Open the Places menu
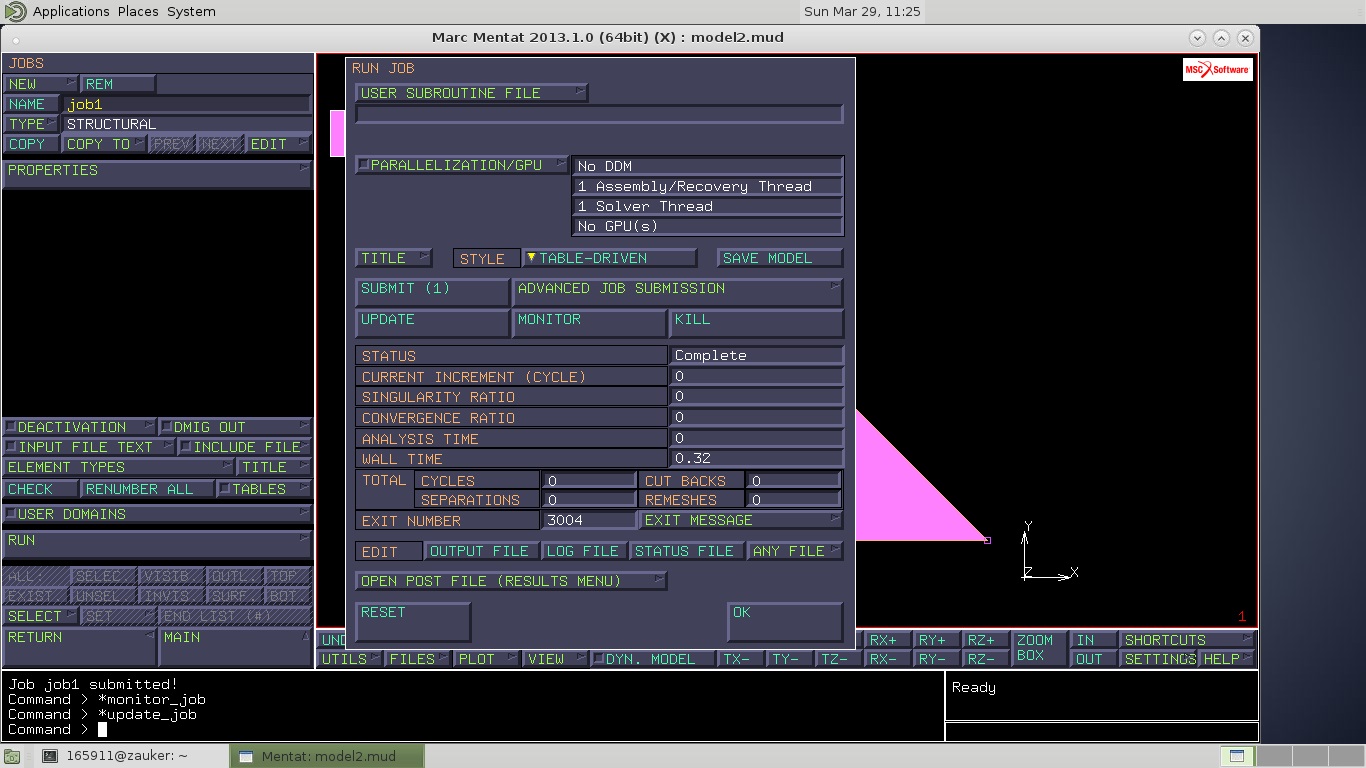Viewport: 1366px width, 768px height. pyautogui.click(x=138, y=11)
